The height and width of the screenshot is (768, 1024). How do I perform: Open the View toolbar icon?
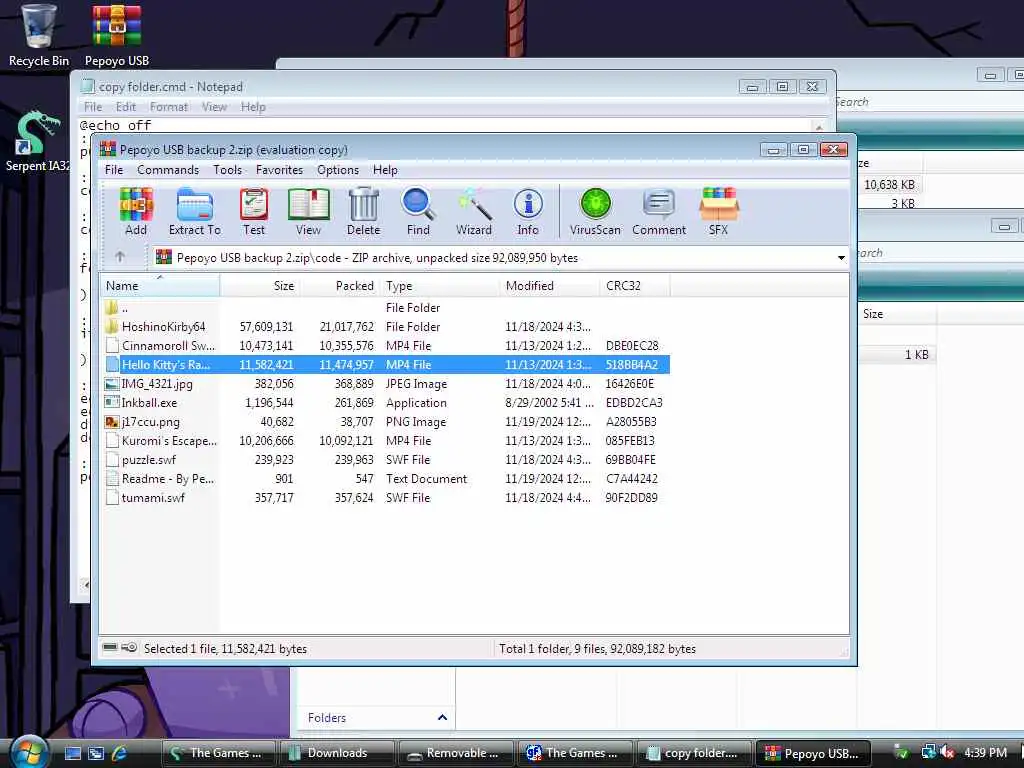click(308, 211)
